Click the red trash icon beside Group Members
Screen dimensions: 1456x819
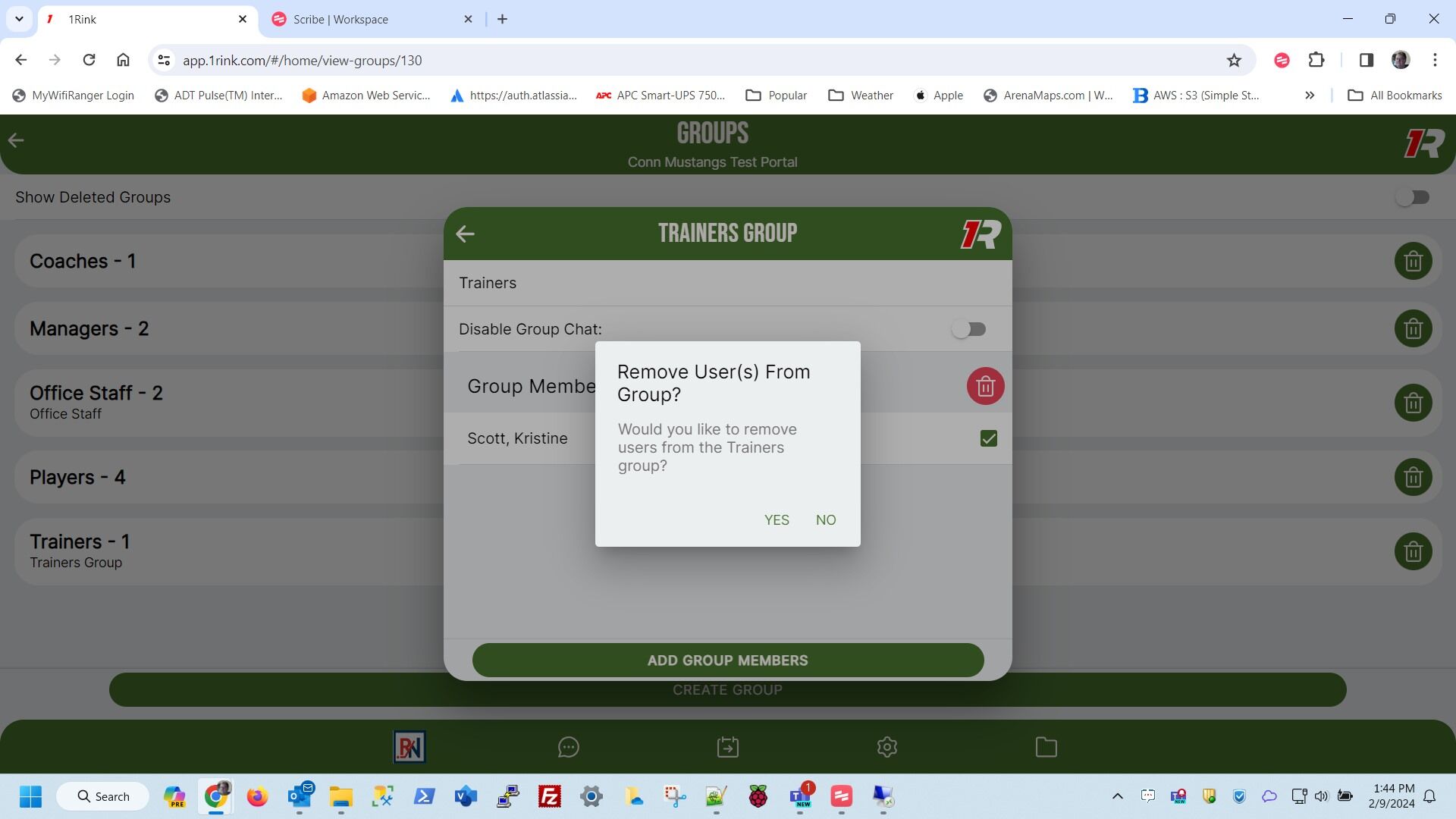point(985,387)
